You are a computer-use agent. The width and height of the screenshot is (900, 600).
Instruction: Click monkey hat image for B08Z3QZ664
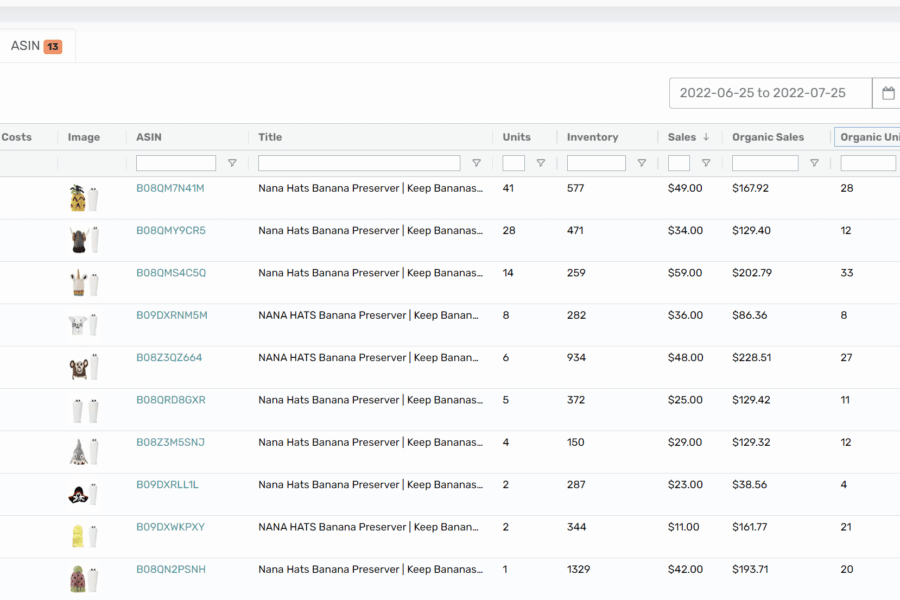(x=84, y=367)
